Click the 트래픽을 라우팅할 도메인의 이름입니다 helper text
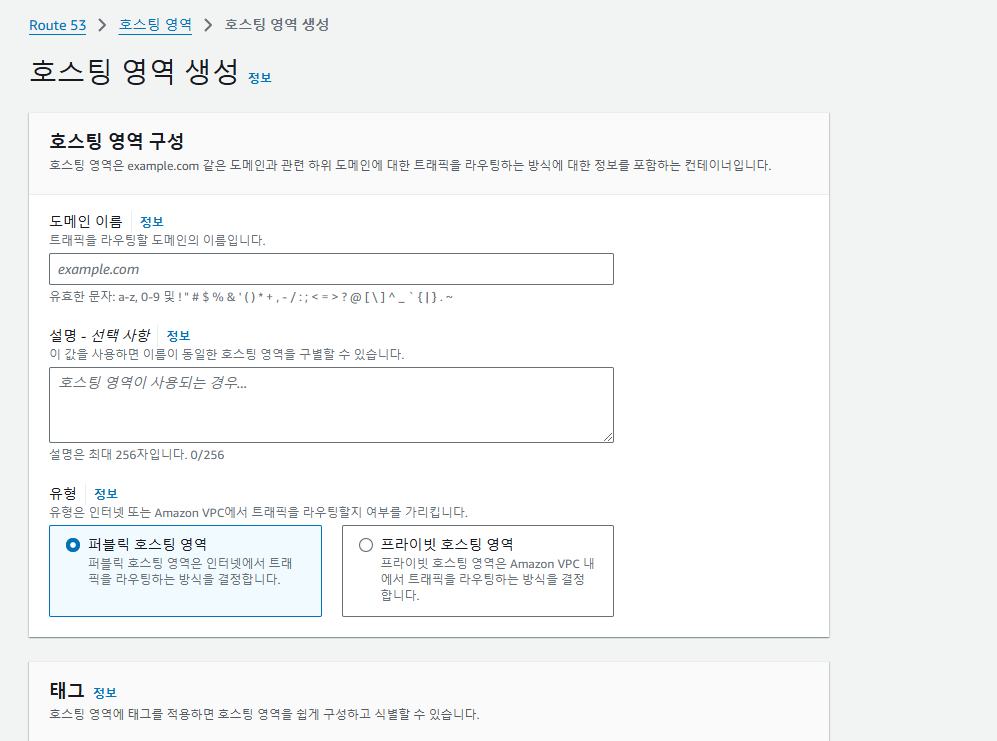The image size is (997, 741). tap(158, 240)
